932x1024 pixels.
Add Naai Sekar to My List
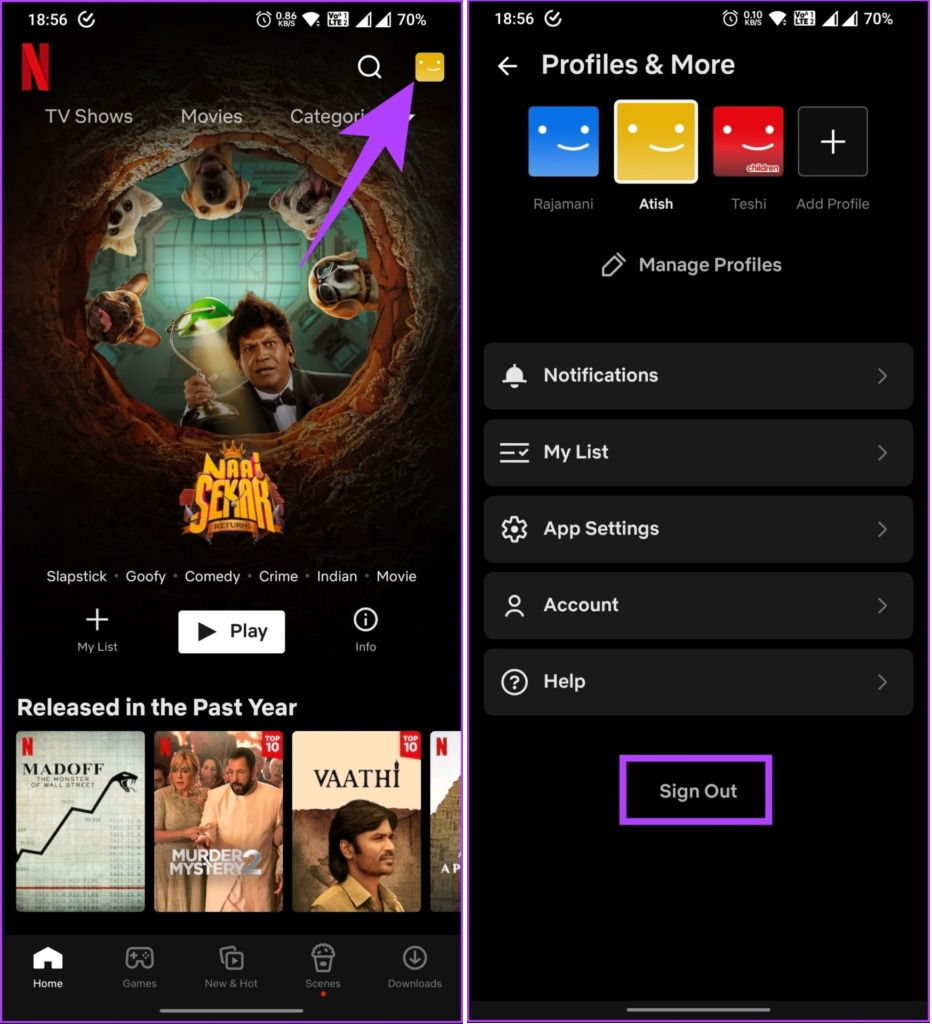97,630
